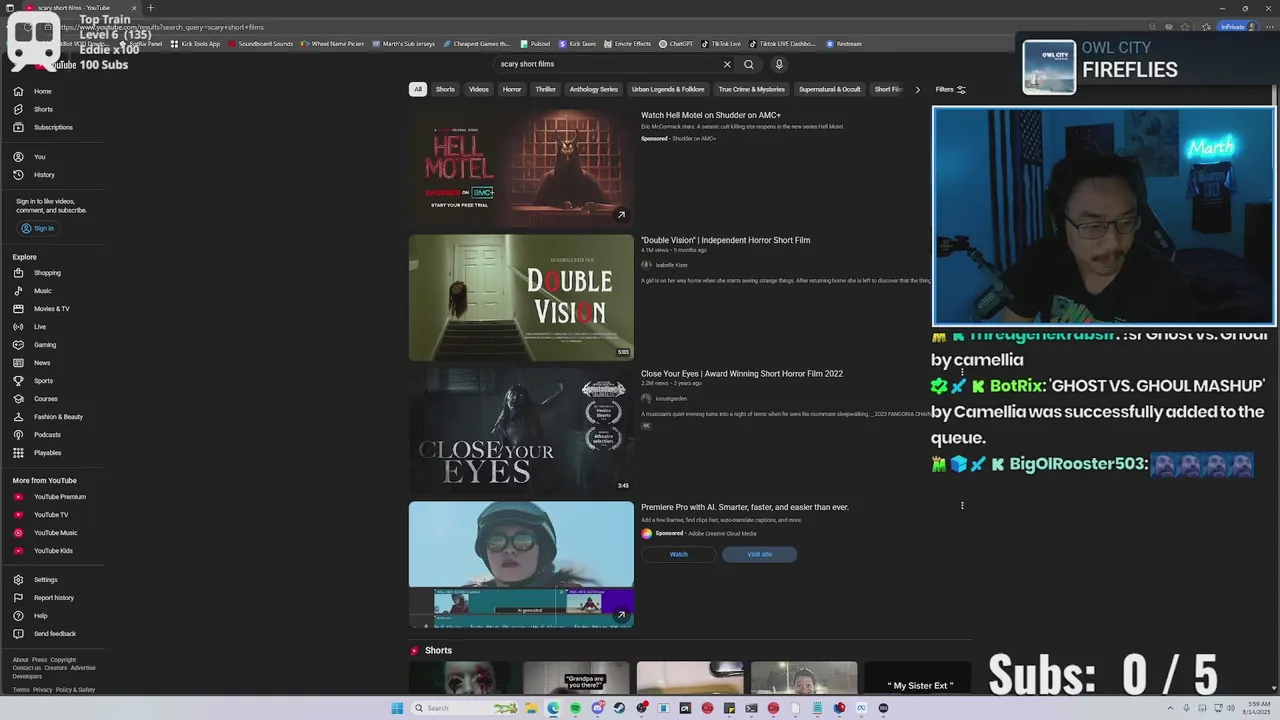Start voice search with microphone icon
The height and width of the screenshot is (720, 1280).
coord(779,64)
